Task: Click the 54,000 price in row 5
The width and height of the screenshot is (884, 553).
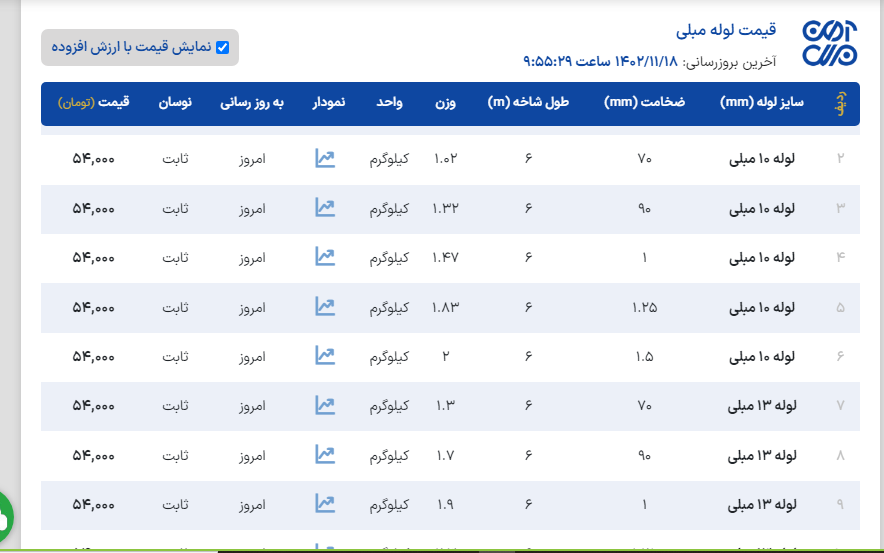Action: (x=93, y=306)
